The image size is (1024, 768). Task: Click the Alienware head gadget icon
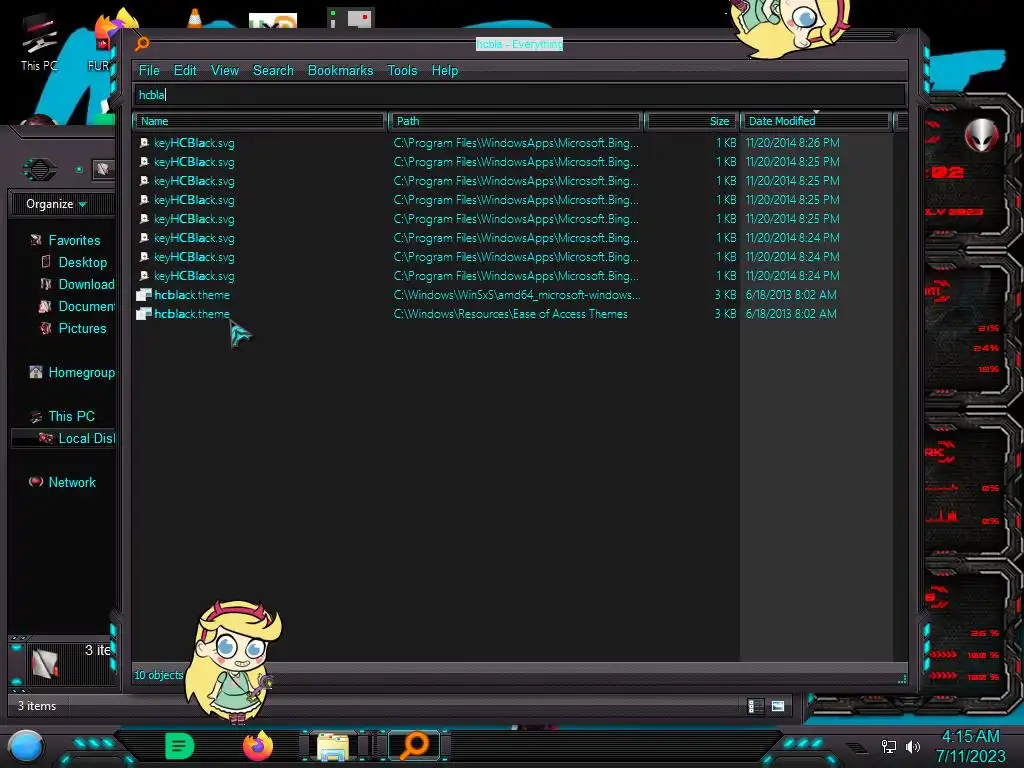tap(982, 135)
